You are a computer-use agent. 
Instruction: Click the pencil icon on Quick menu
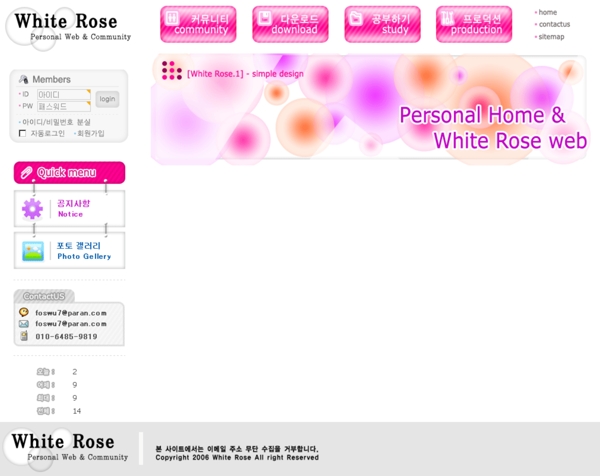(26, 173)
